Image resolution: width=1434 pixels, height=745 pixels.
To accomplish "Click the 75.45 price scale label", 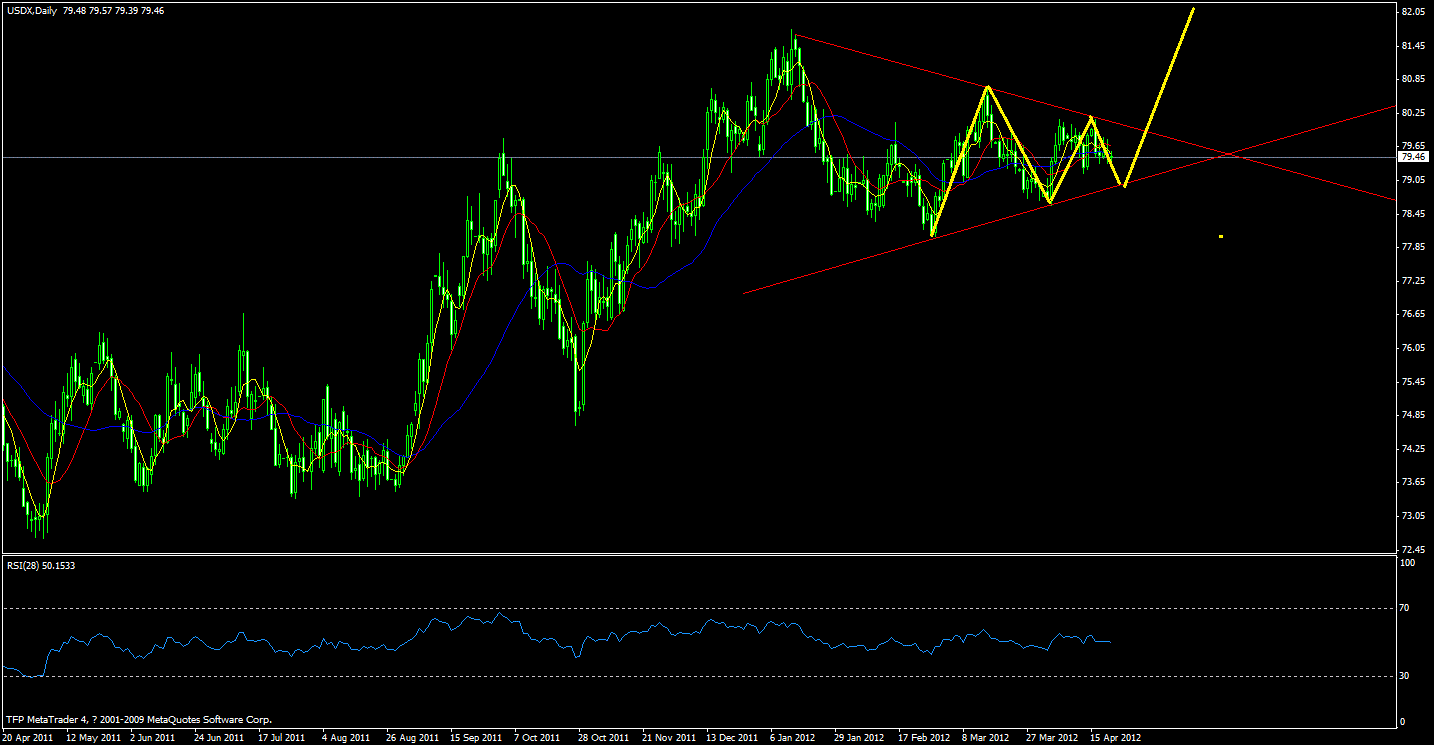I will (x=1414, y=382).
